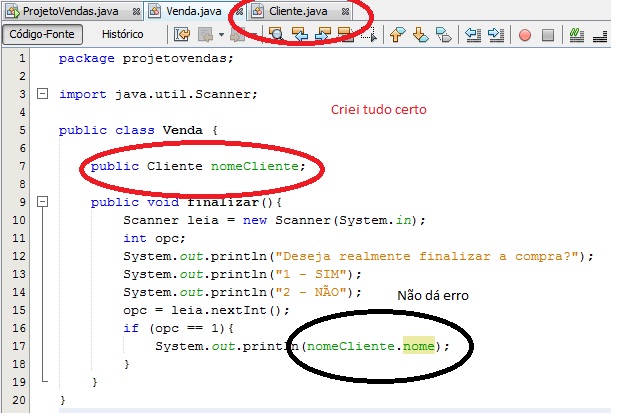Comment selected lines icon
This screenshot has width=624, height=416.
tap(576, 35)
